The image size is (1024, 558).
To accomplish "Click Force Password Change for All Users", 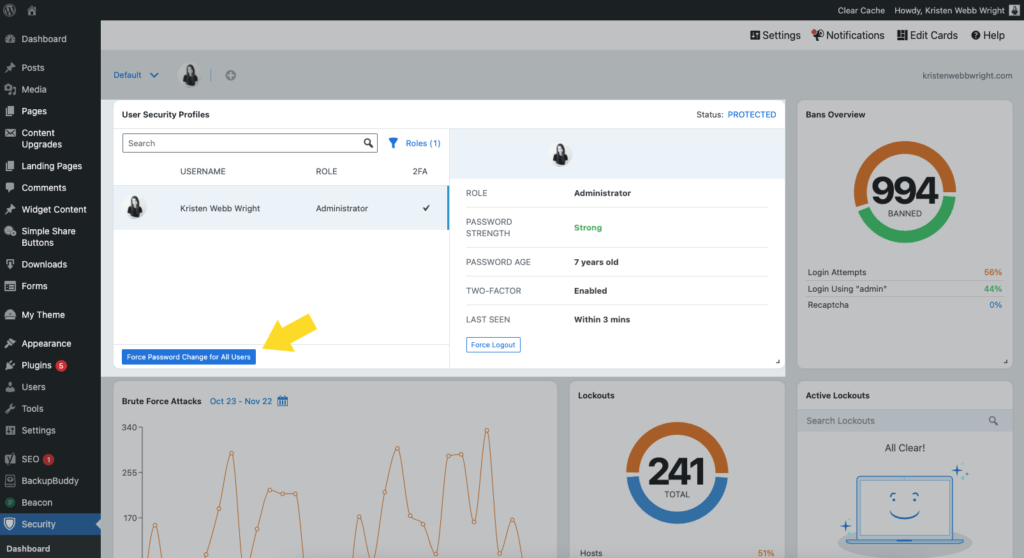I will 189,357.
